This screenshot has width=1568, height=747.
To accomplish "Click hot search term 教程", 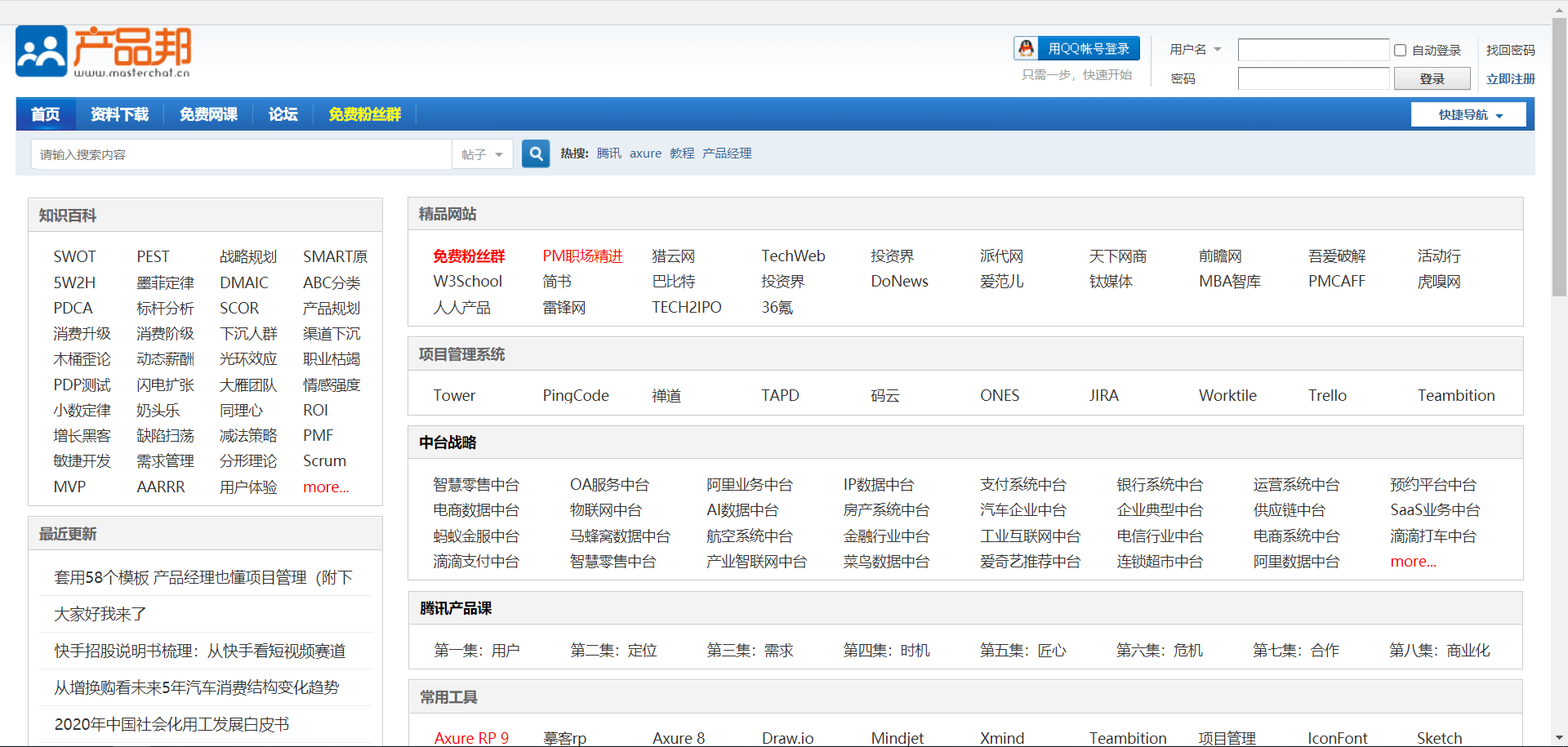I will [x=682, y=153].
